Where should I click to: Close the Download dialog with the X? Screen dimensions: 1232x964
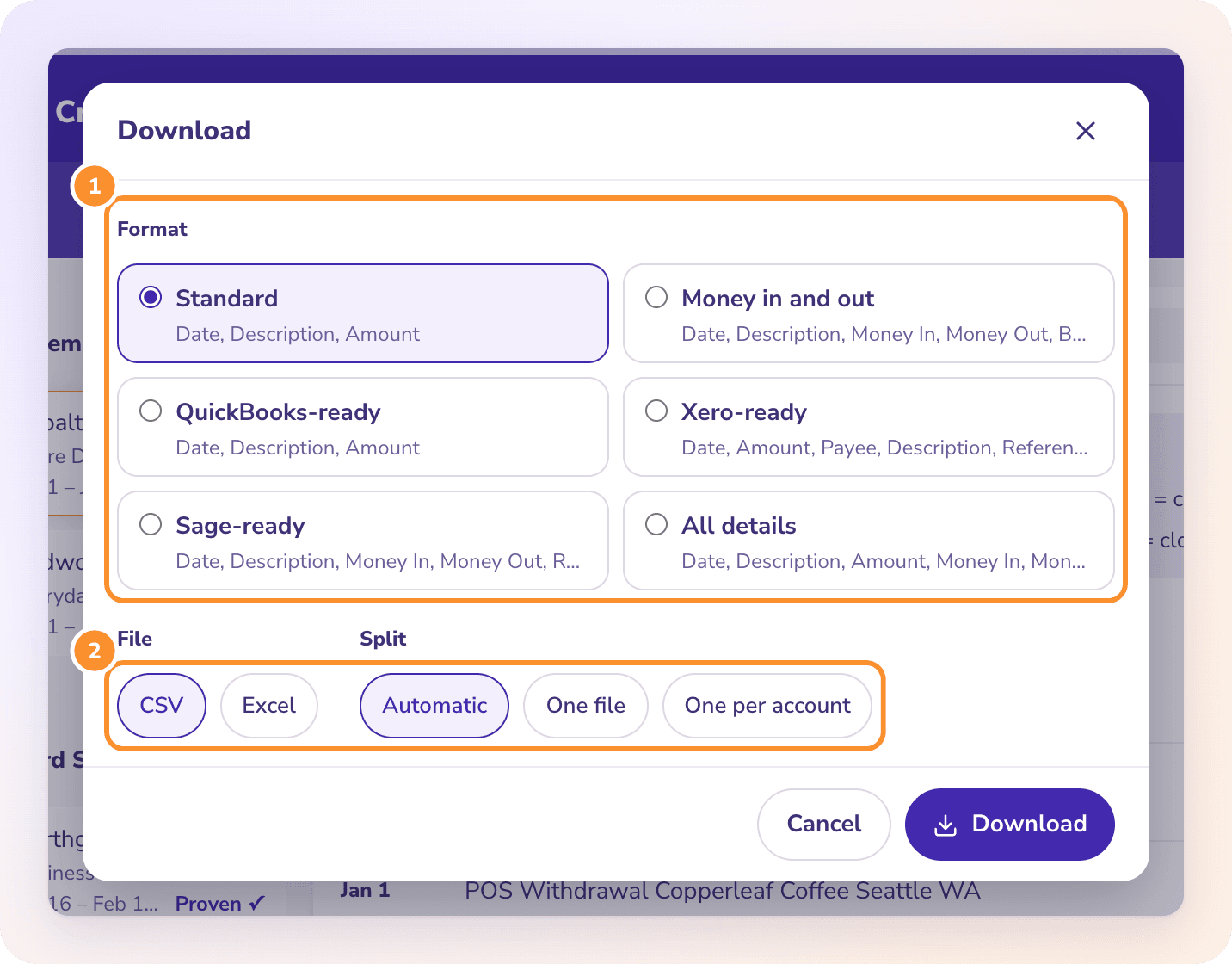click(x=1086, y=131)
